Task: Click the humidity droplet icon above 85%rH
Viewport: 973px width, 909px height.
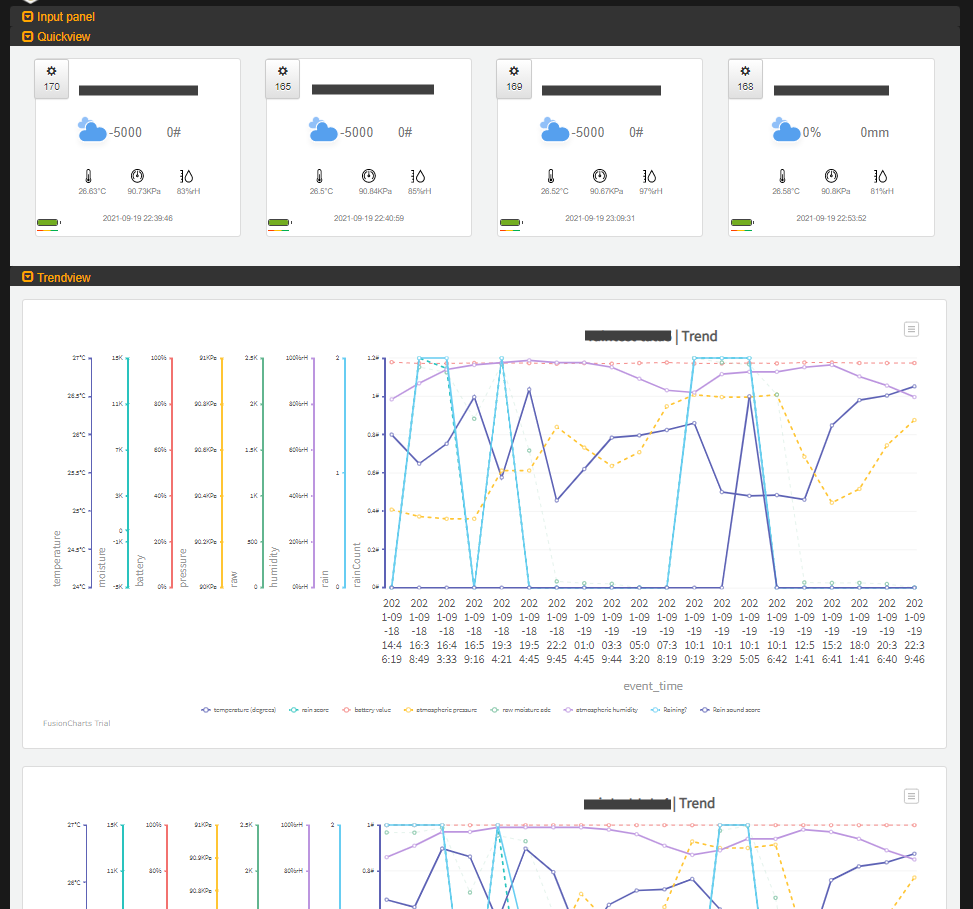Action: [418, 176]
